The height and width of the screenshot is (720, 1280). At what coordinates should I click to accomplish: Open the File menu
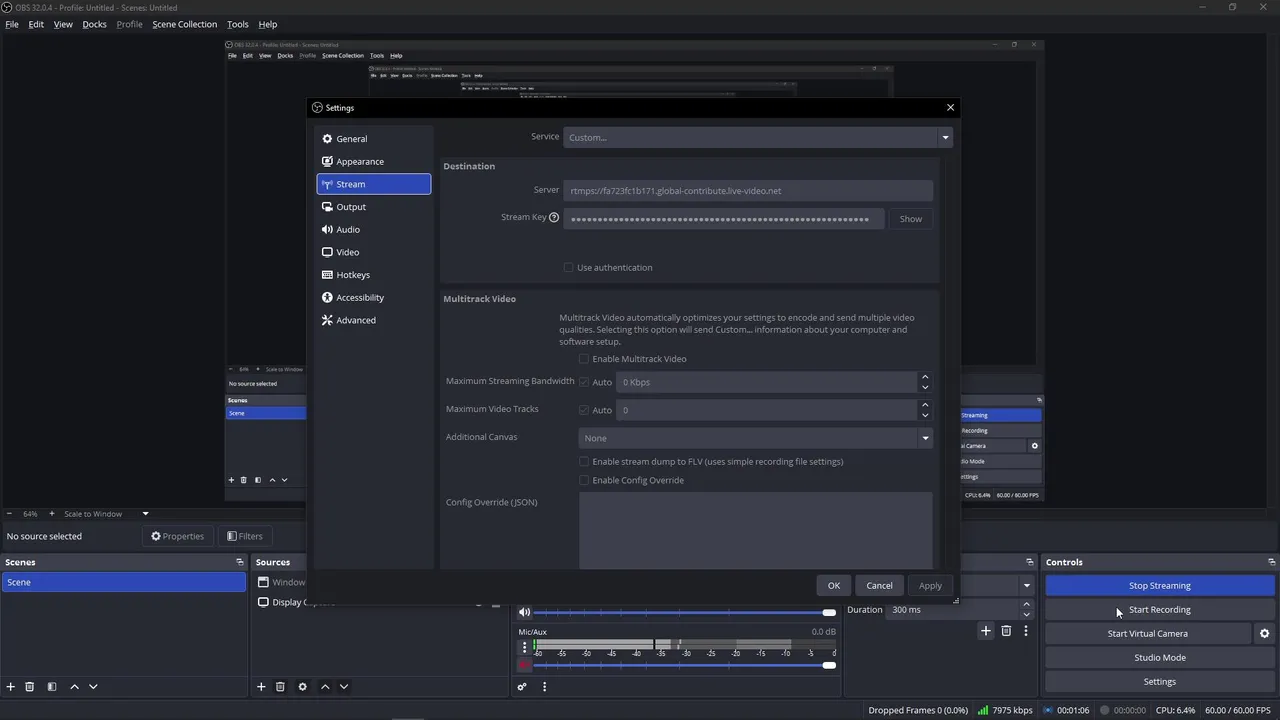(12, 24)
